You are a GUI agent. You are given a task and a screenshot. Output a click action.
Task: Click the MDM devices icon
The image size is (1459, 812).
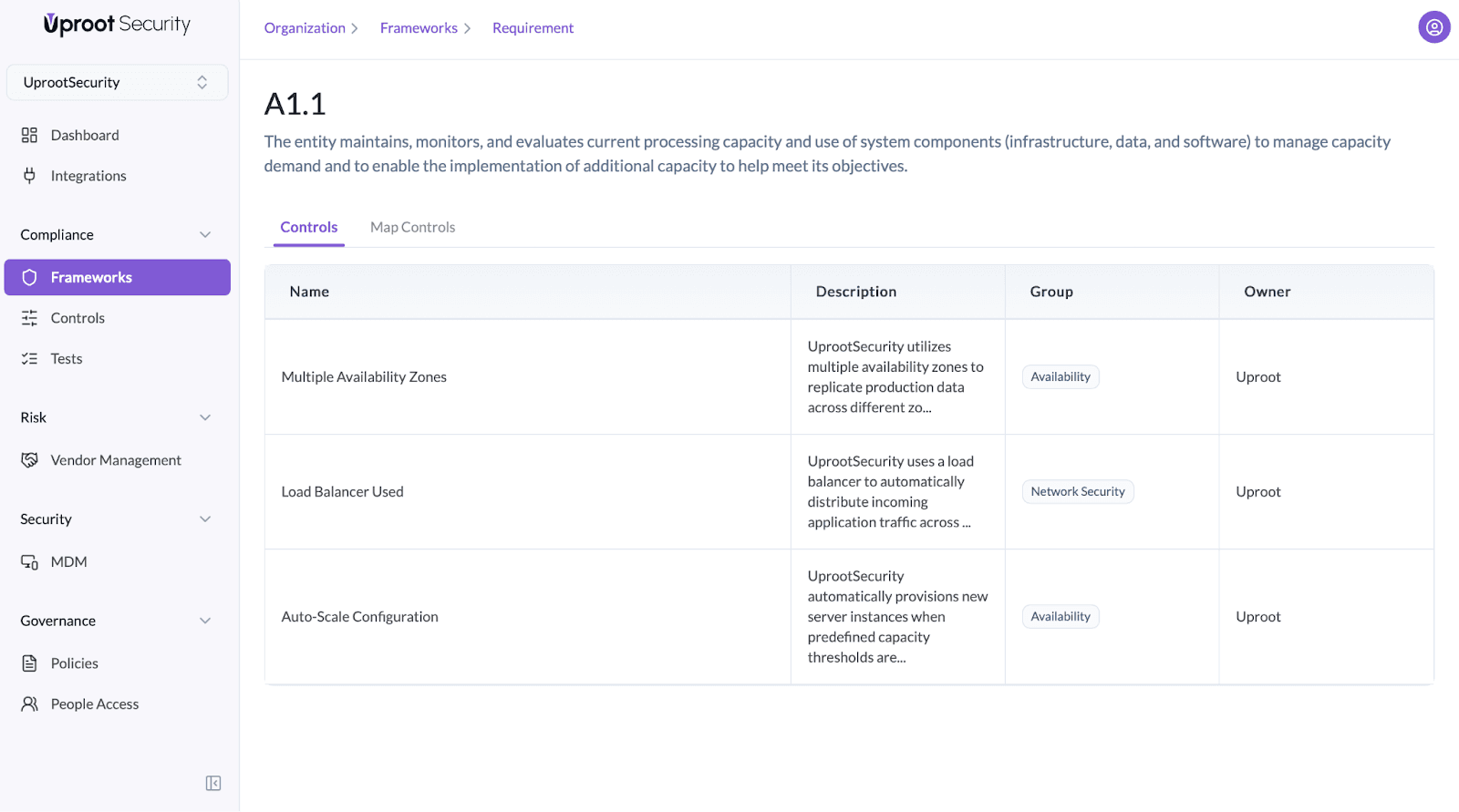click(x=29, y=562)
